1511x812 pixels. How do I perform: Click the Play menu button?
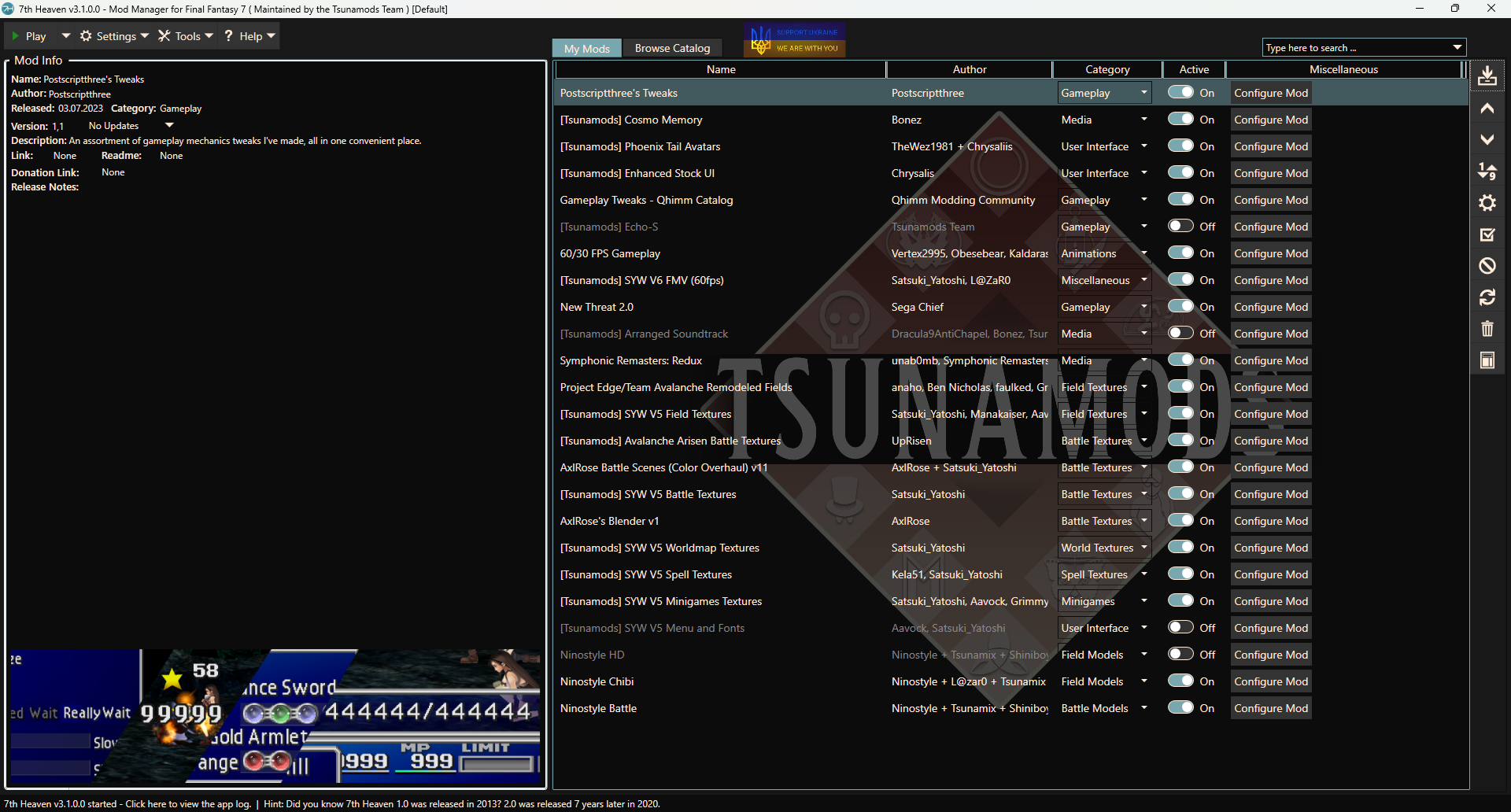tap(29, 36)
